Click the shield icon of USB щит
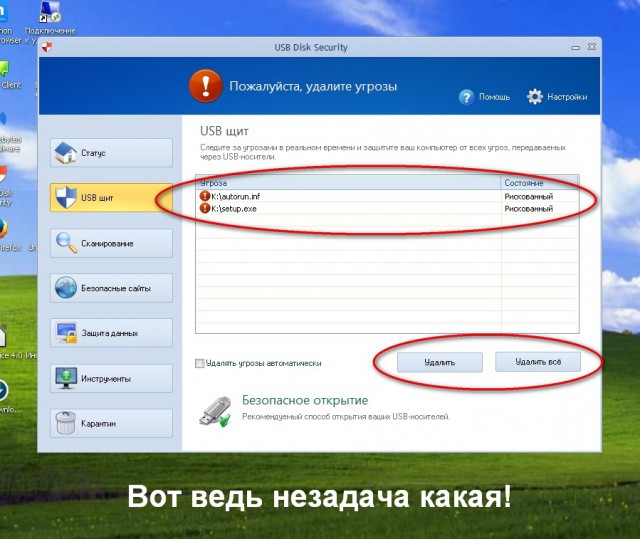 pyautogui.click(x=66, y=197)
